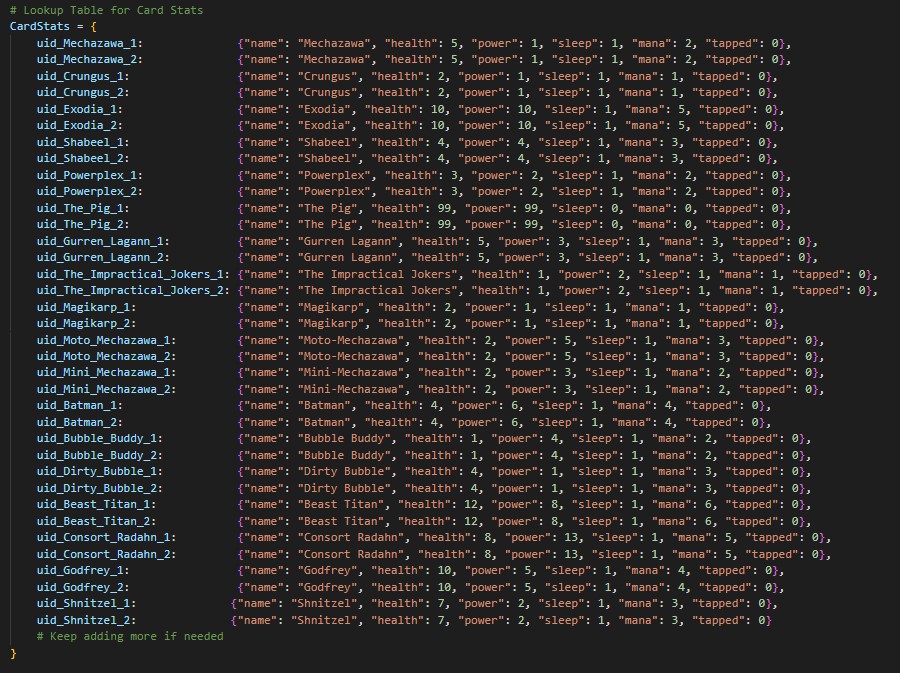Viewport: 900px width, 673px height.
Task: Click the uid_Gurren_Lagann_2 key
Action: pyautogui.click(x=102, y=257)
